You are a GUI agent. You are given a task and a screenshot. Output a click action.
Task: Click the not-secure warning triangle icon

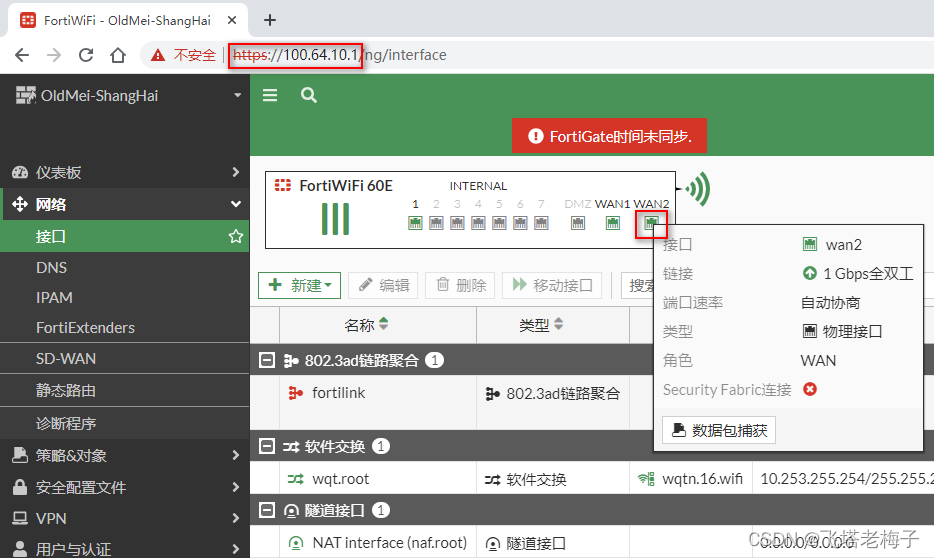pos(158,55)
